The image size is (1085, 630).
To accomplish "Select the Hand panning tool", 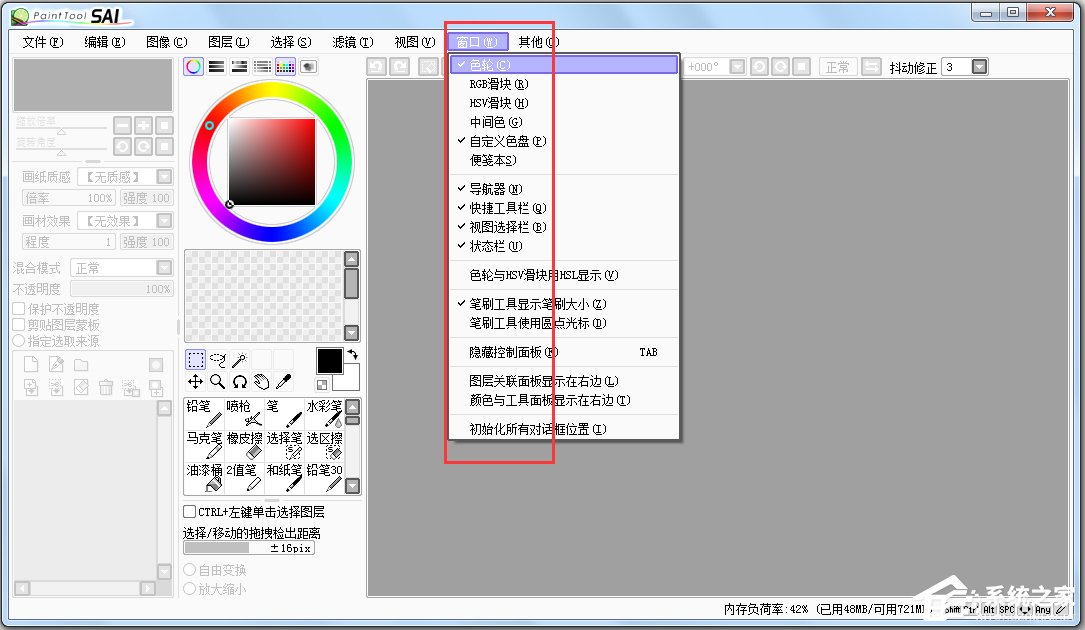I will pos(262,382).
